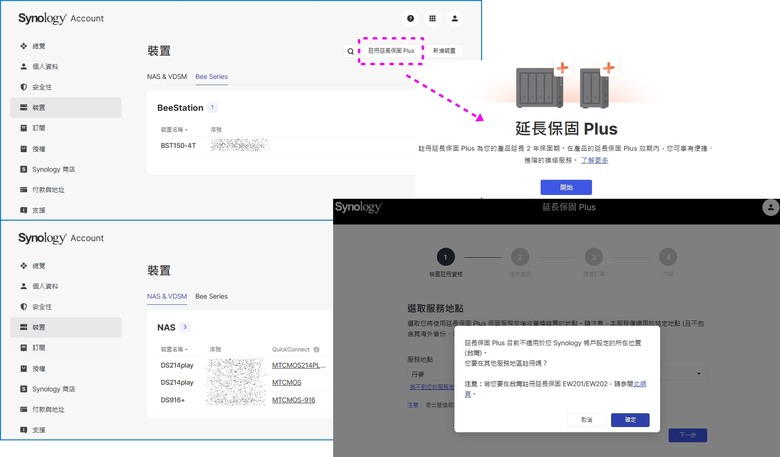Select step 1 circle in the warranty wizard

pos(445,257)
